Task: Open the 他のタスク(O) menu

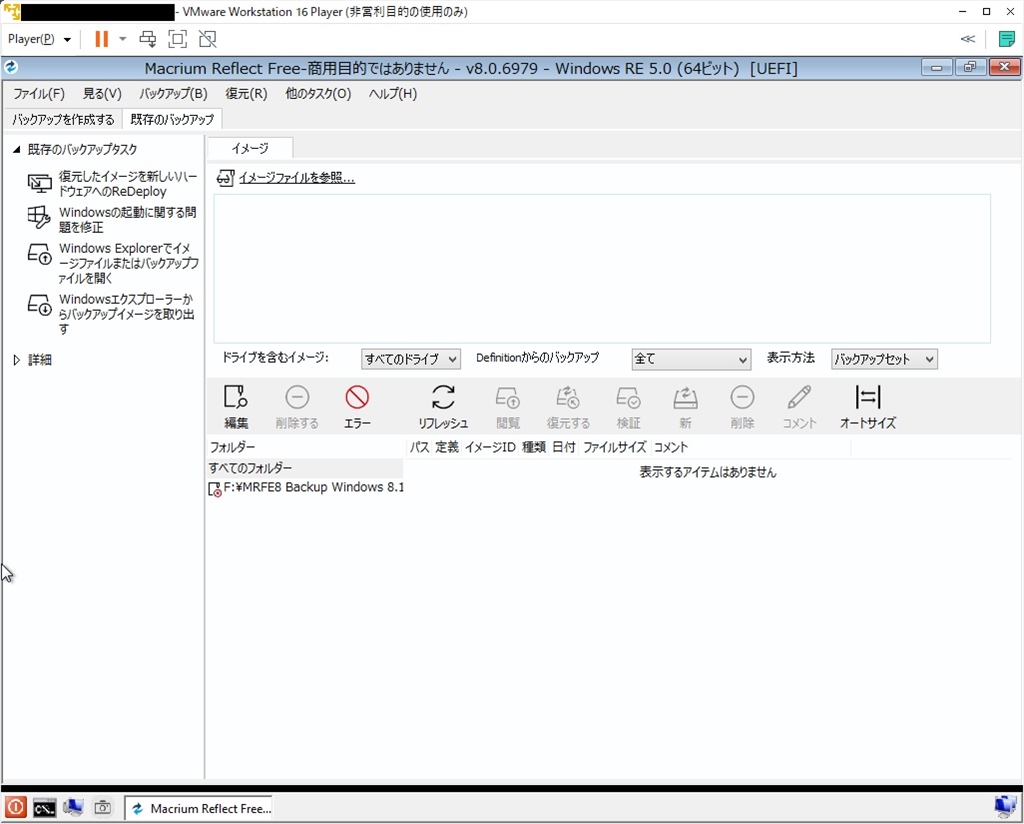Action: click(318, 94)
